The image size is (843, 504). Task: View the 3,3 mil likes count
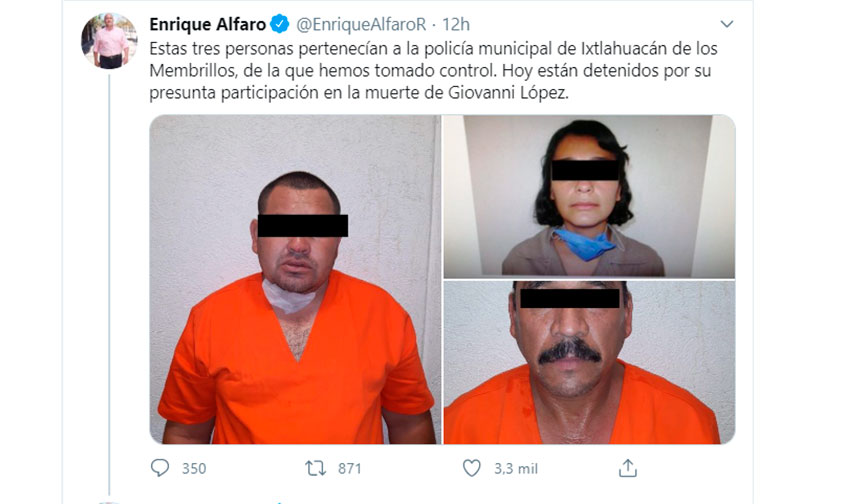pos(516,468)
